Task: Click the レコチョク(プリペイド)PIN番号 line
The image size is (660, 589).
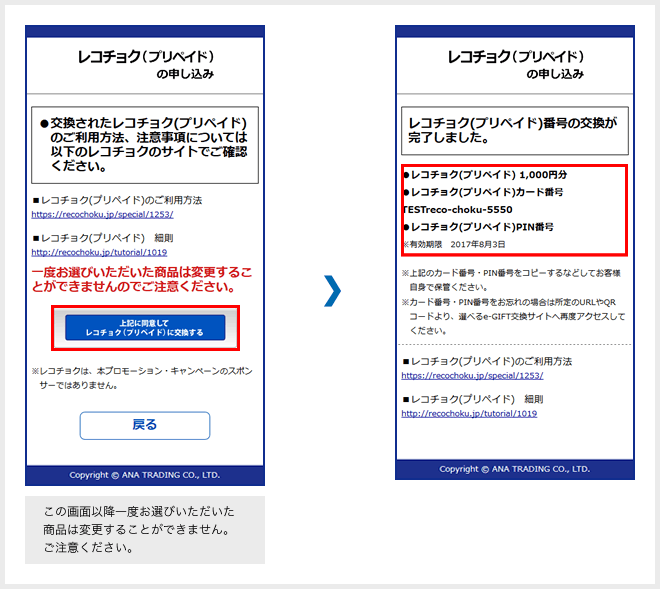Action: pos(478,227)
